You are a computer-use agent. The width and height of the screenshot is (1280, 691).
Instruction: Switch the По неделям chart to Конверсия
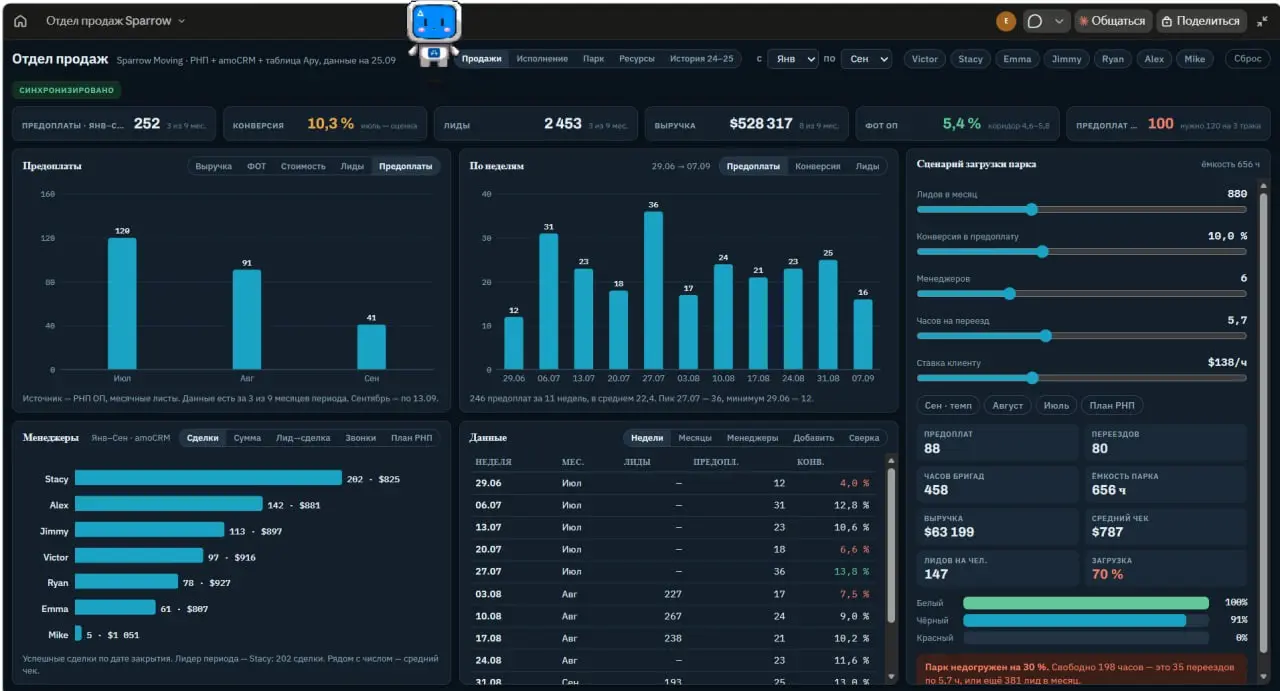point(818,166)
